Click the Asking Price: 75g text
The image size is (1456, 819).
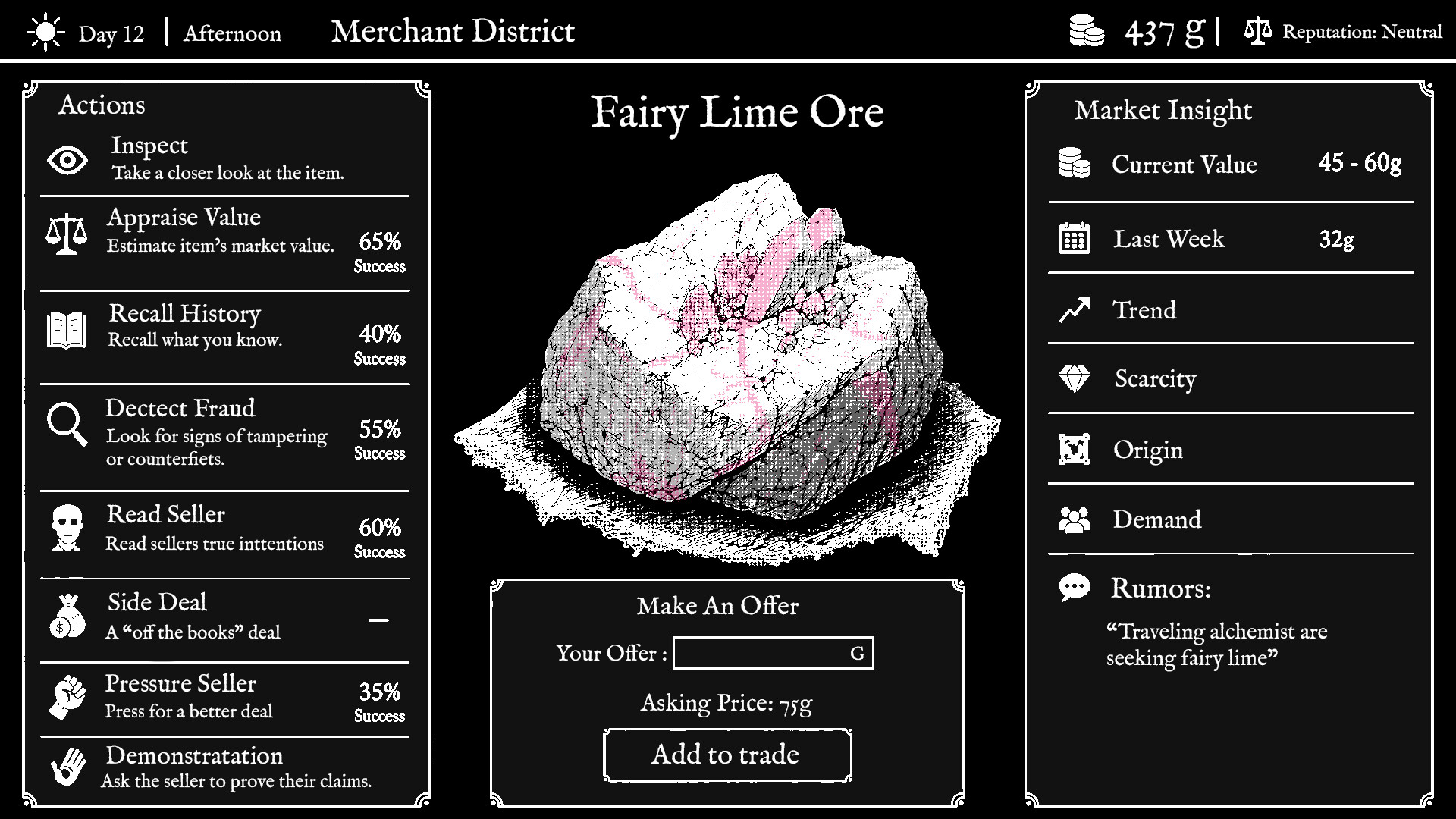pos(726,703)
